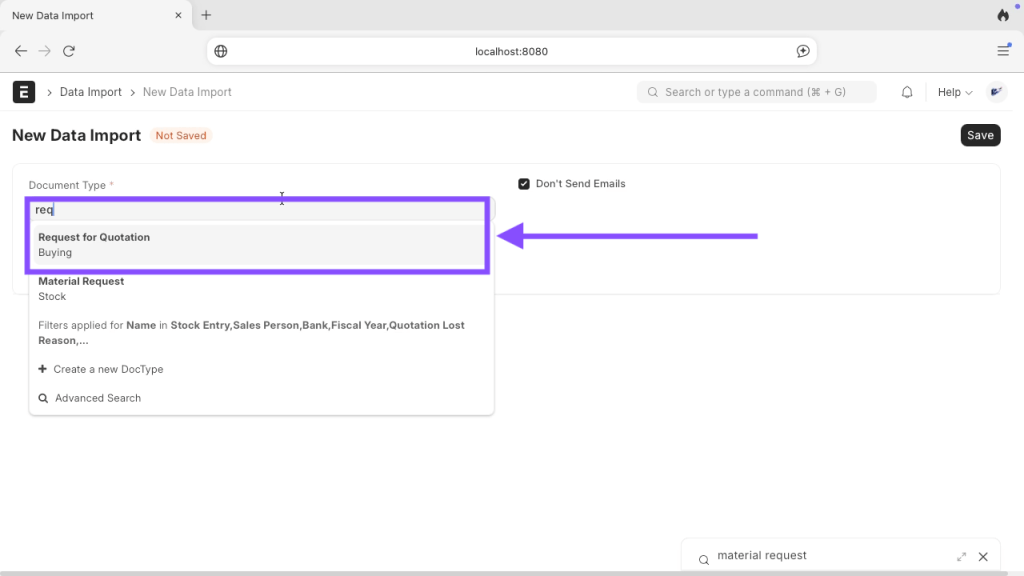Click the user avatar icon
This screenshot has height=576, width=1024.
[996, 92]
